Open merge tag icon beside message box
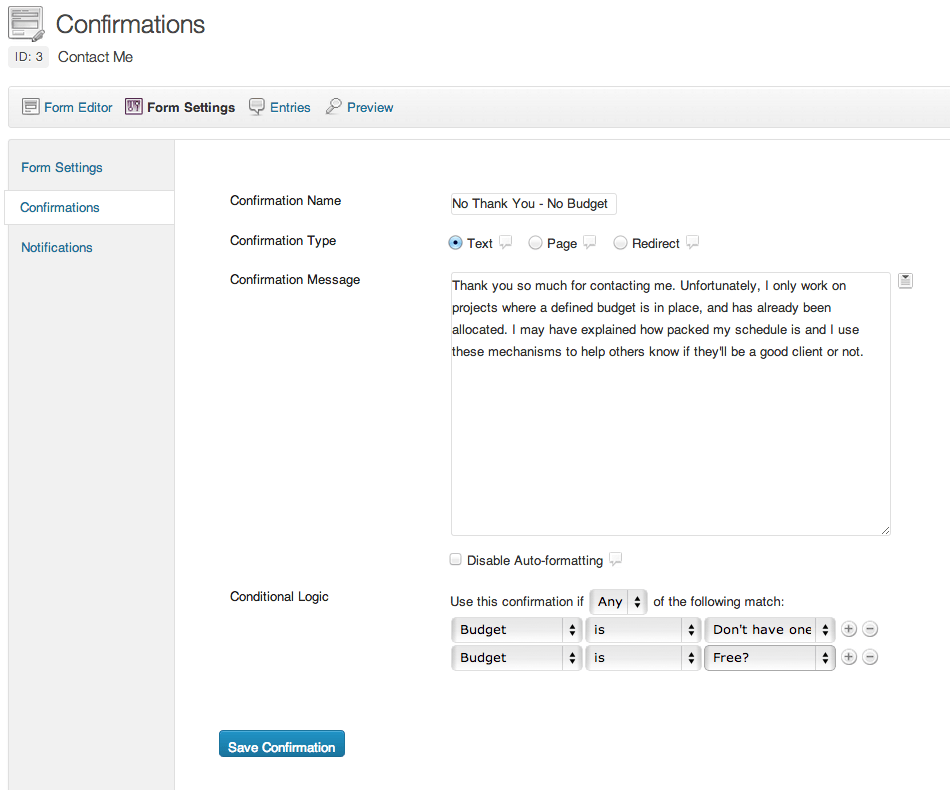Viewport: 950px width, 790px height. (x=905, y=281)
